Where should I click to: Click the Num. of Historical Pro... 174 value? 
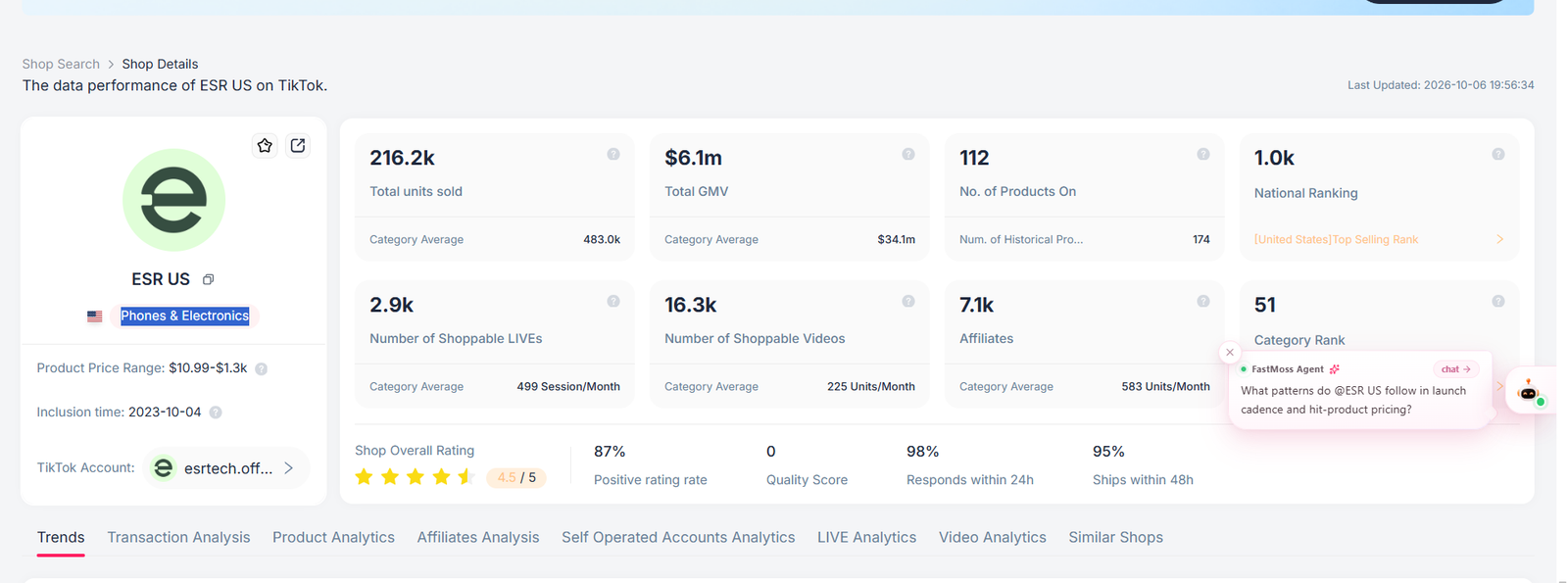coord(1201,239)
